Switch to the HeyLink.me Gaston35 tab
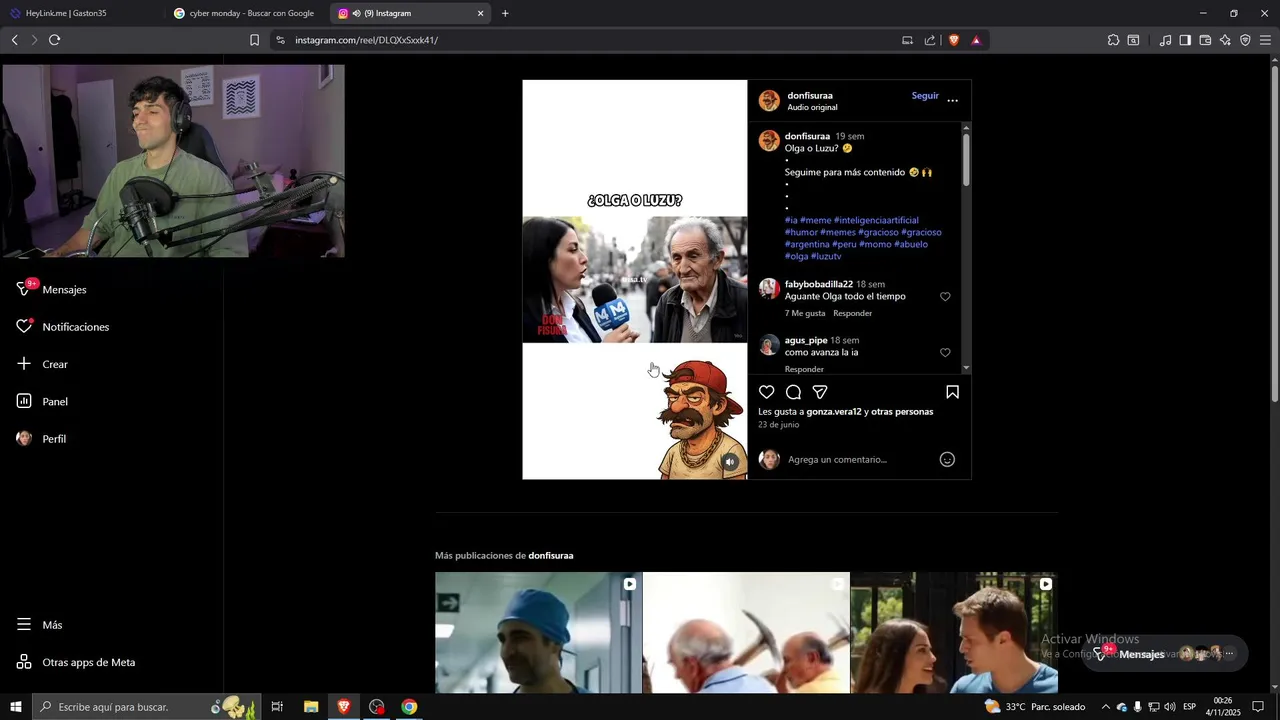 tap(82, 13)
